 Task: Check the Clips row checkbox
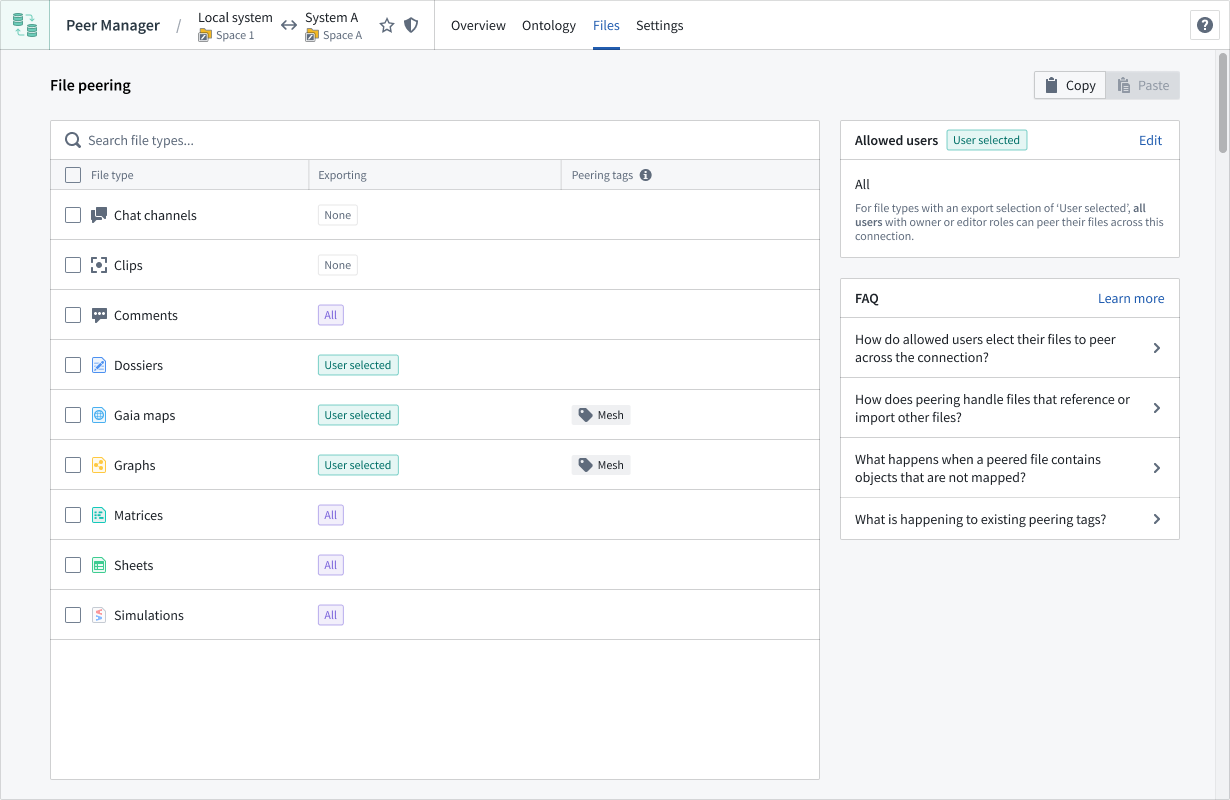coord(73,265)
